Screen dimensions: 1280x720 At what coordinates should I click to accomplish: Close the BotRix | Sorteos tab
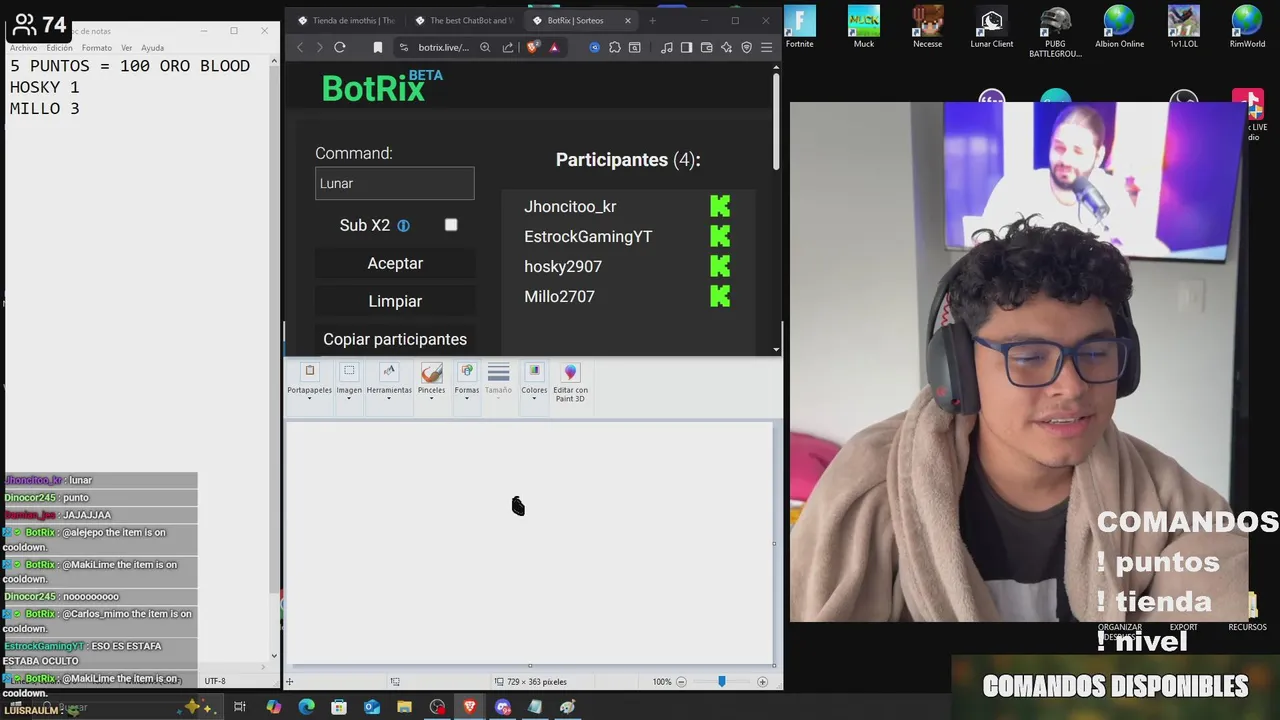628,20
